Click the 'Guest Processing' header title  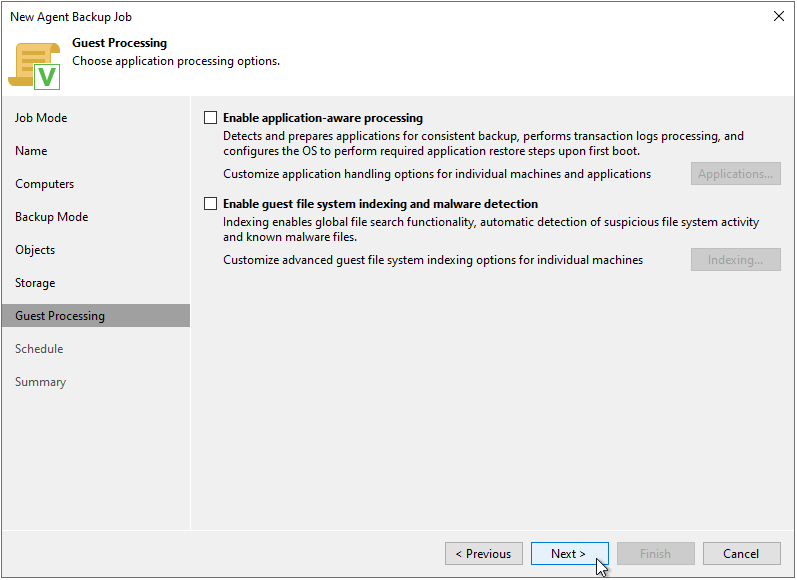[x=119, y=43]
